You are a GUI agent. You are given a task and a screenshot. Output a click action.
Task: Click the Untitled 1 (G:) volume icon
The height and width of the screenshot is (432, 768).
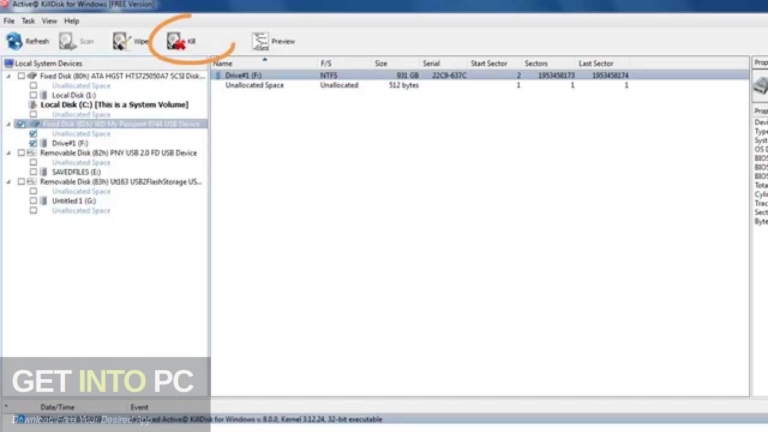tap(44, 201)
